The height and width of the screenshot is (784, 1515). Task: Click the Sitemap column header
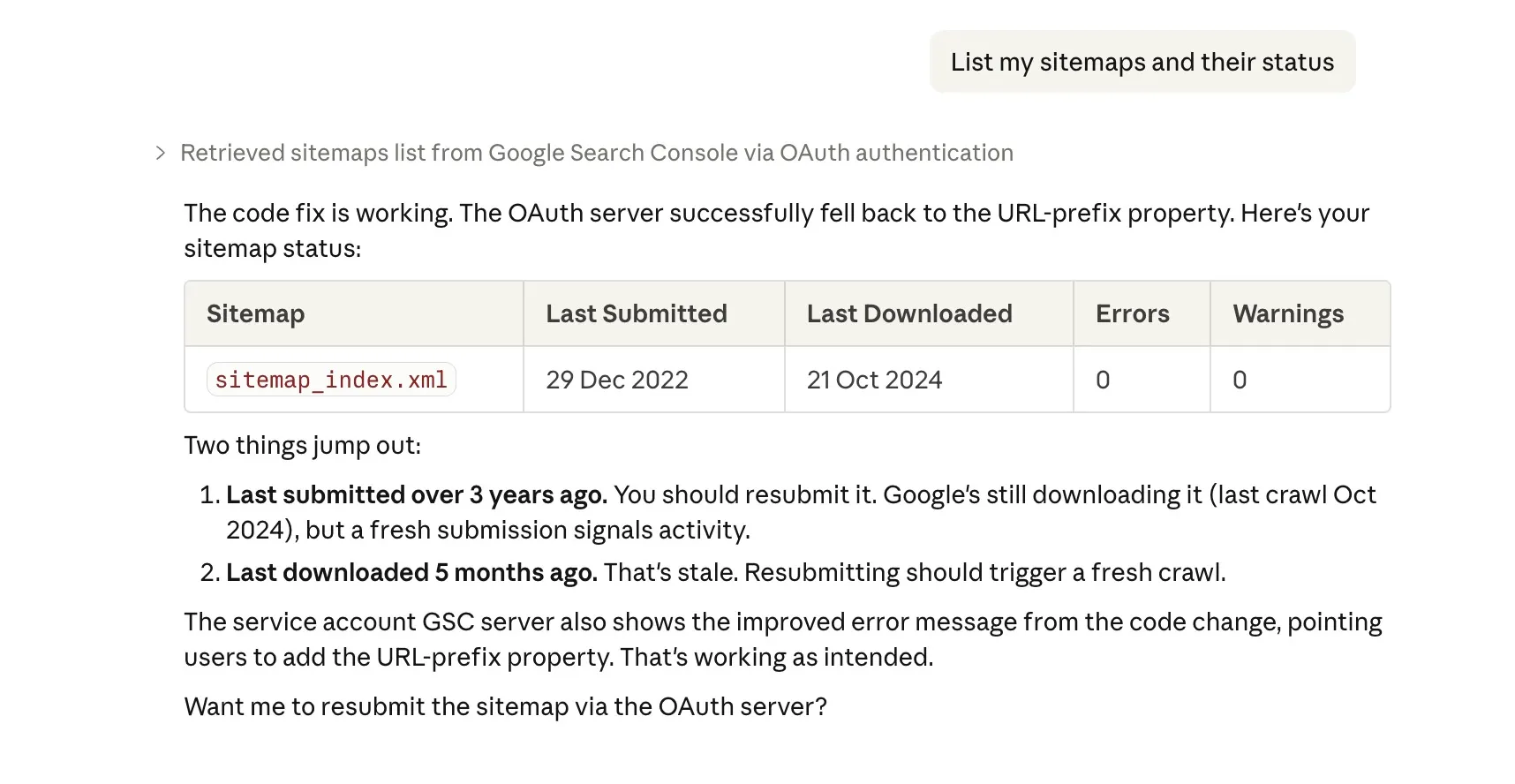tap(256, 314)
